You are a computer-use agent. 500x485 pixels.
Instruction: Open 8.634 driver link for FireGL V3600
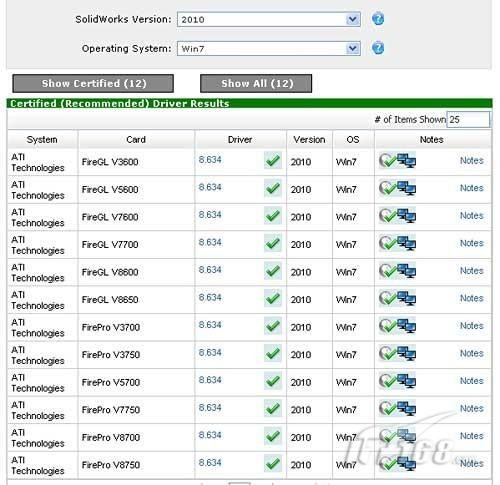coord(210,160)
